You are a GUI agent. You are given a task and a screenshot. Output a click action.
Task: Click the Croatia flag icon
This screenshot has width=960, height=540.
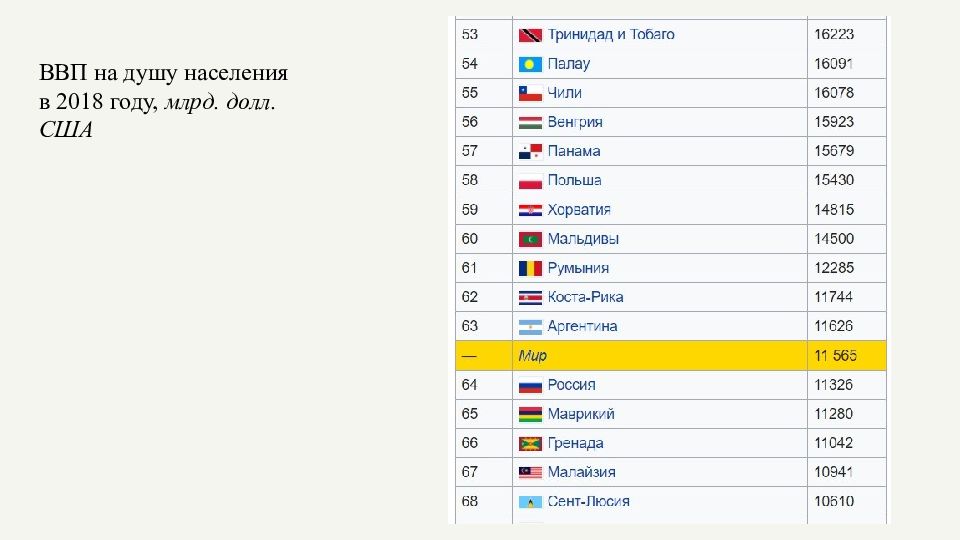click(x=530, y=210)
